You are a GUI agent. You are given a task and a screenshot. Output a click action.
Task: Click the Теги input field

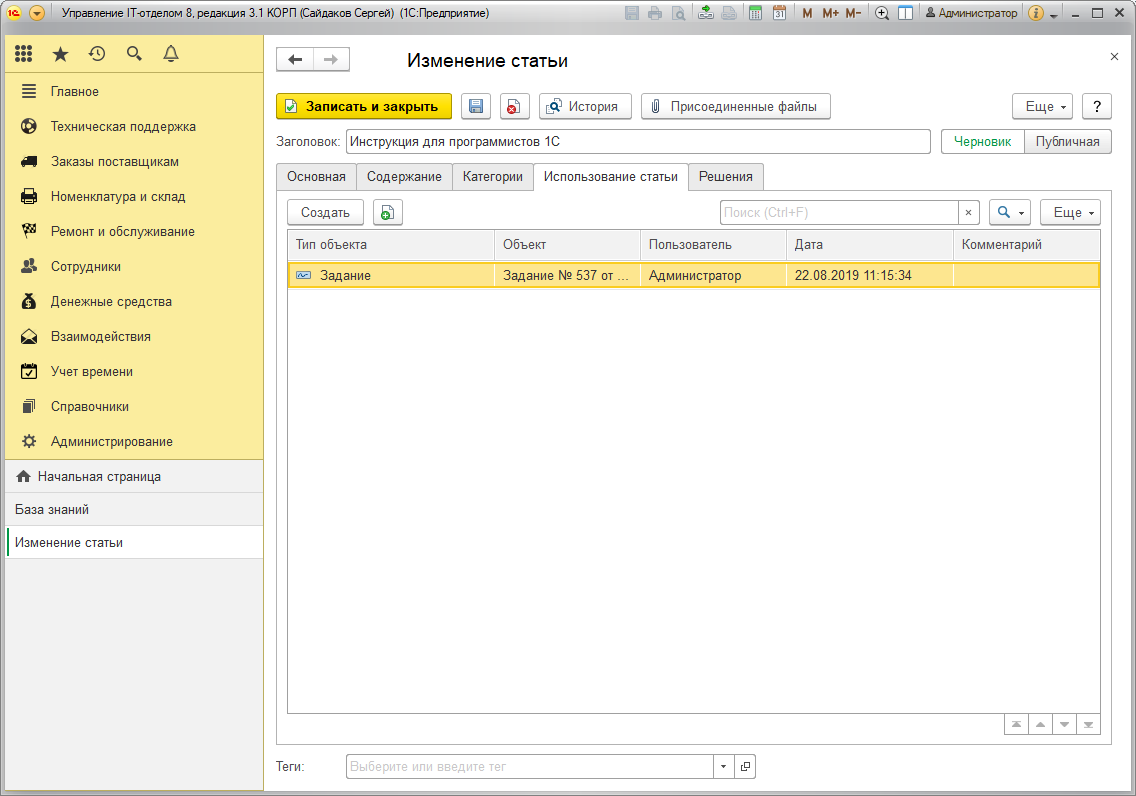[530, 766]
